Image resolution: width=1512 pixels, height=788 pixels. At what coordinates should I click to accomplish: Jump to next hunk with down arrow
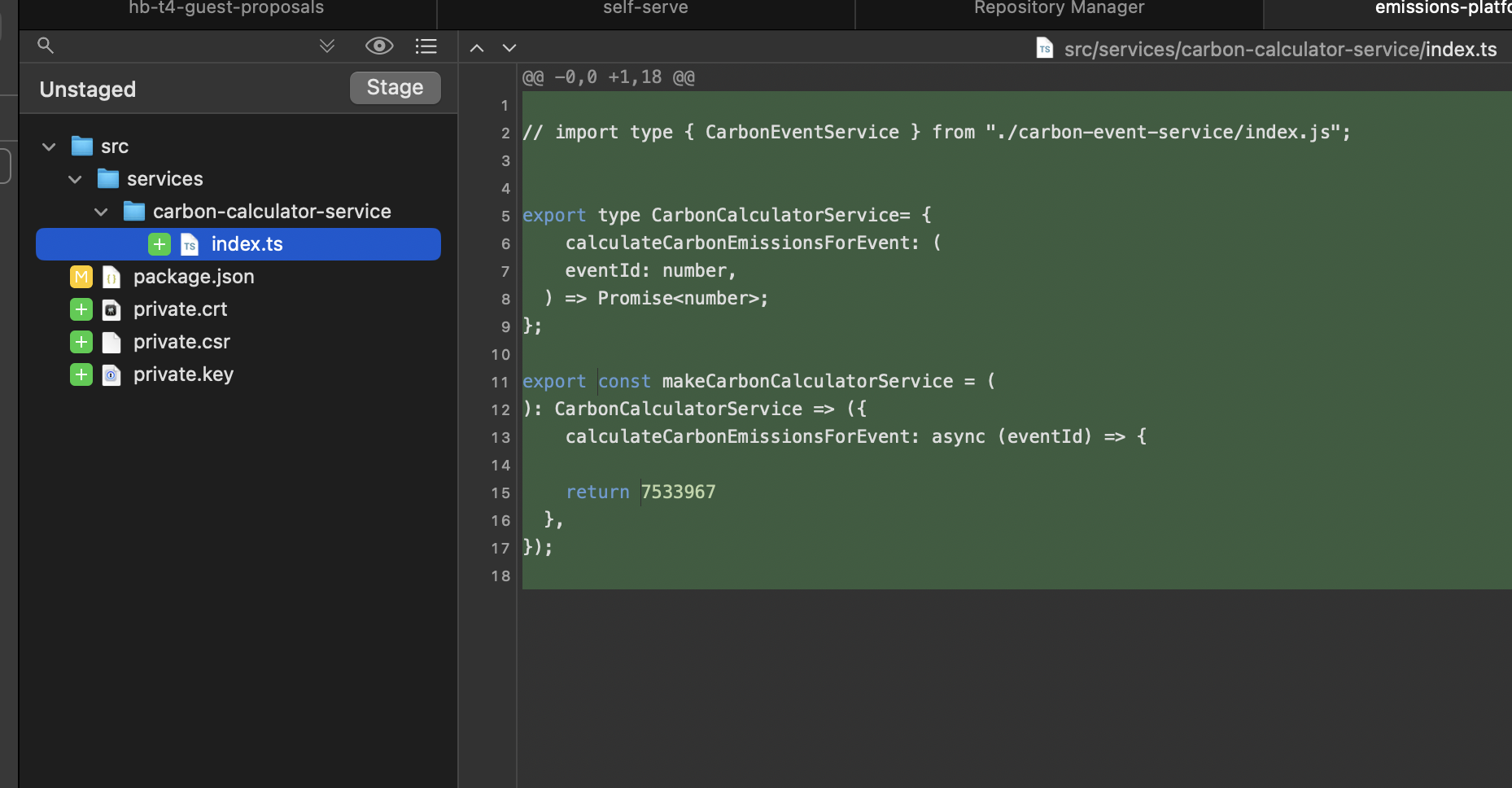509,48
